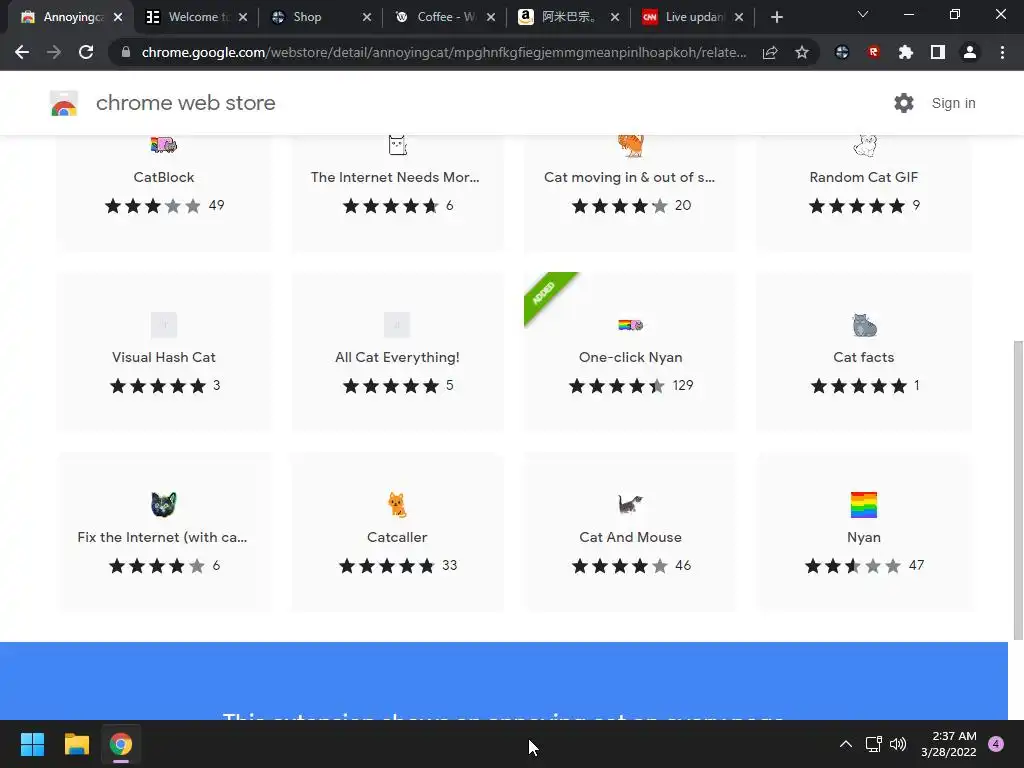The width and height of the screenshot is (1024, 768).
Task: Open the notification center badge
Action: click(x=996, y=744)
